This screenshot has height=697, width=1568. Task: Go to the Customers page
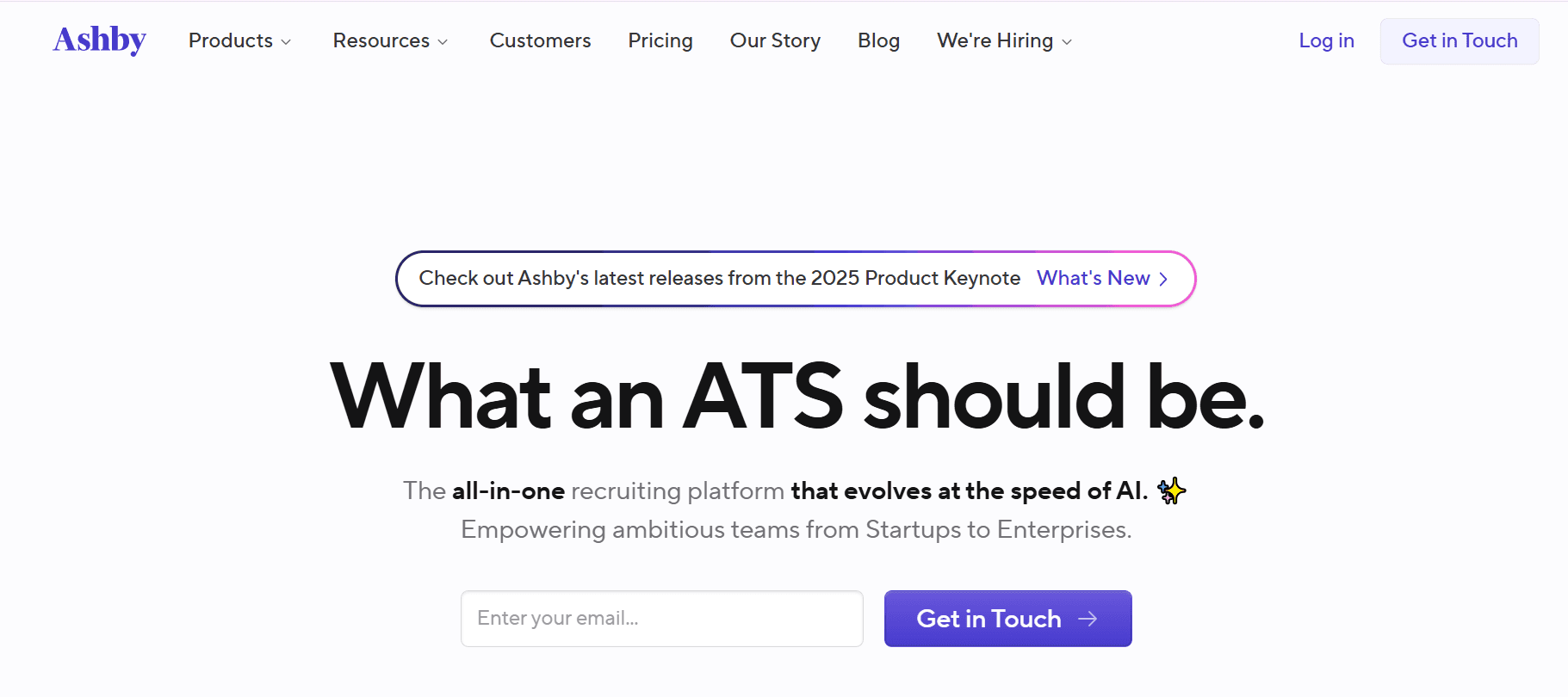pos(540,40)
